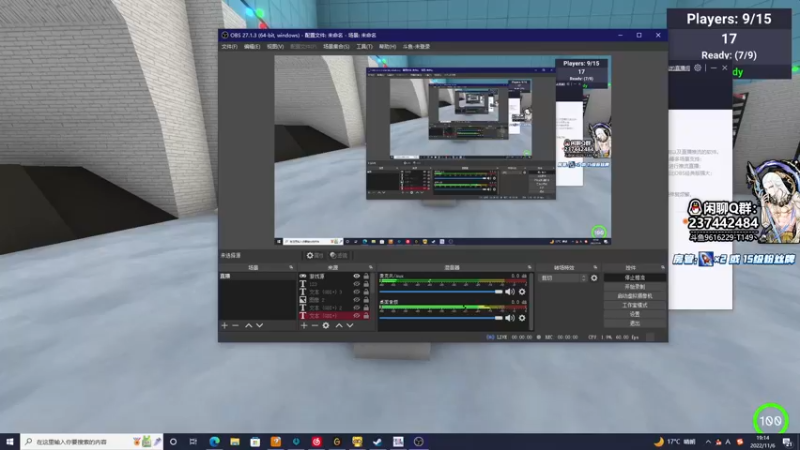Remove selected source with minus icon

314,326
